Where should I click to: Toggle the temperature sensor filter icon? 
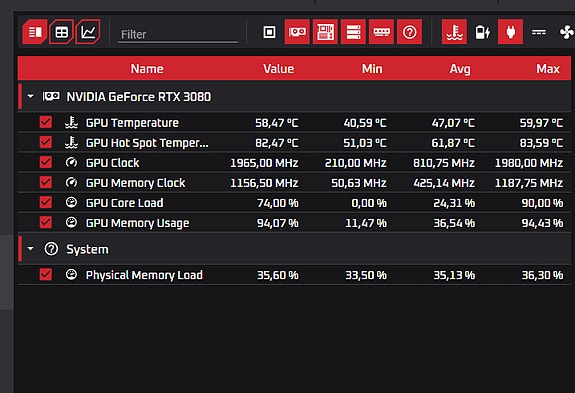tap(454, 32)
